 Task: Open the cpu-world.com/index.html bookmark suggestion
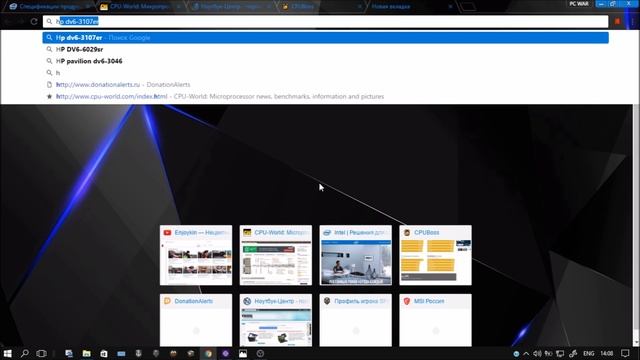point(325,96)
